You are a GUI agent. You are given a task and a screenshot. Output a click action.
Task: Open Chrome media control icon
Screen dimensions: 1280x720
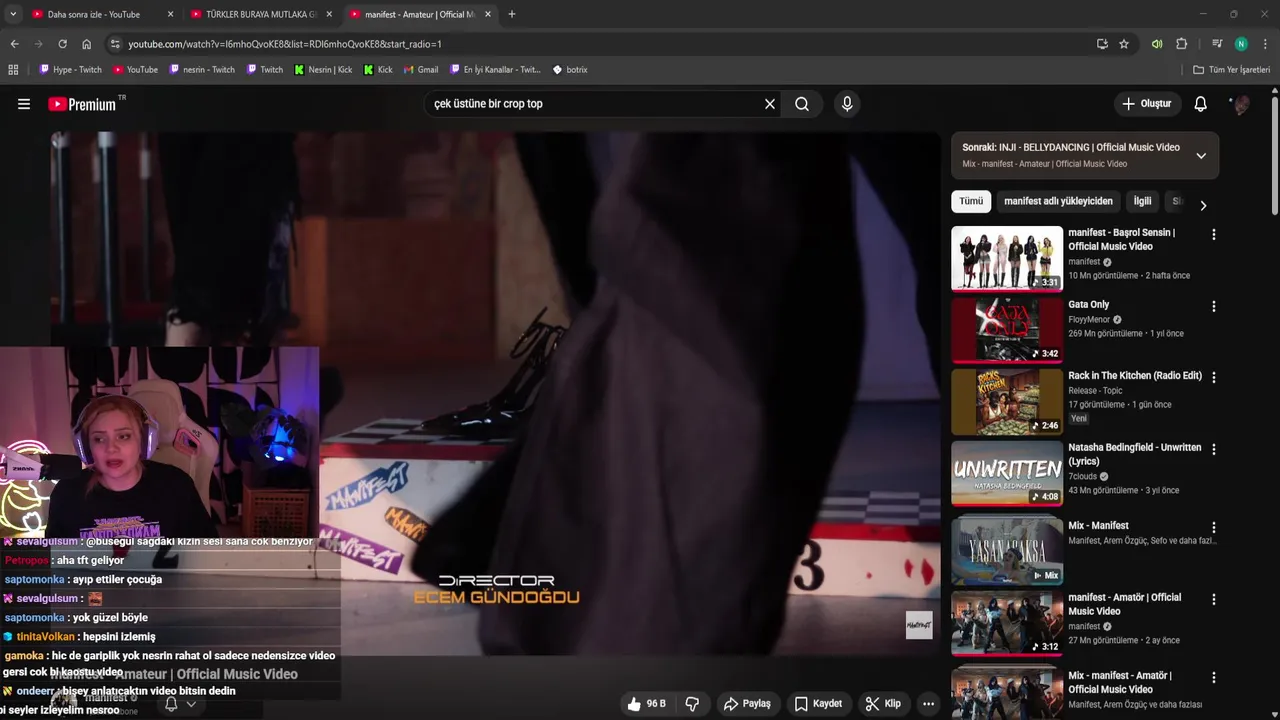pyautogui.click(x=1217, y=44)
